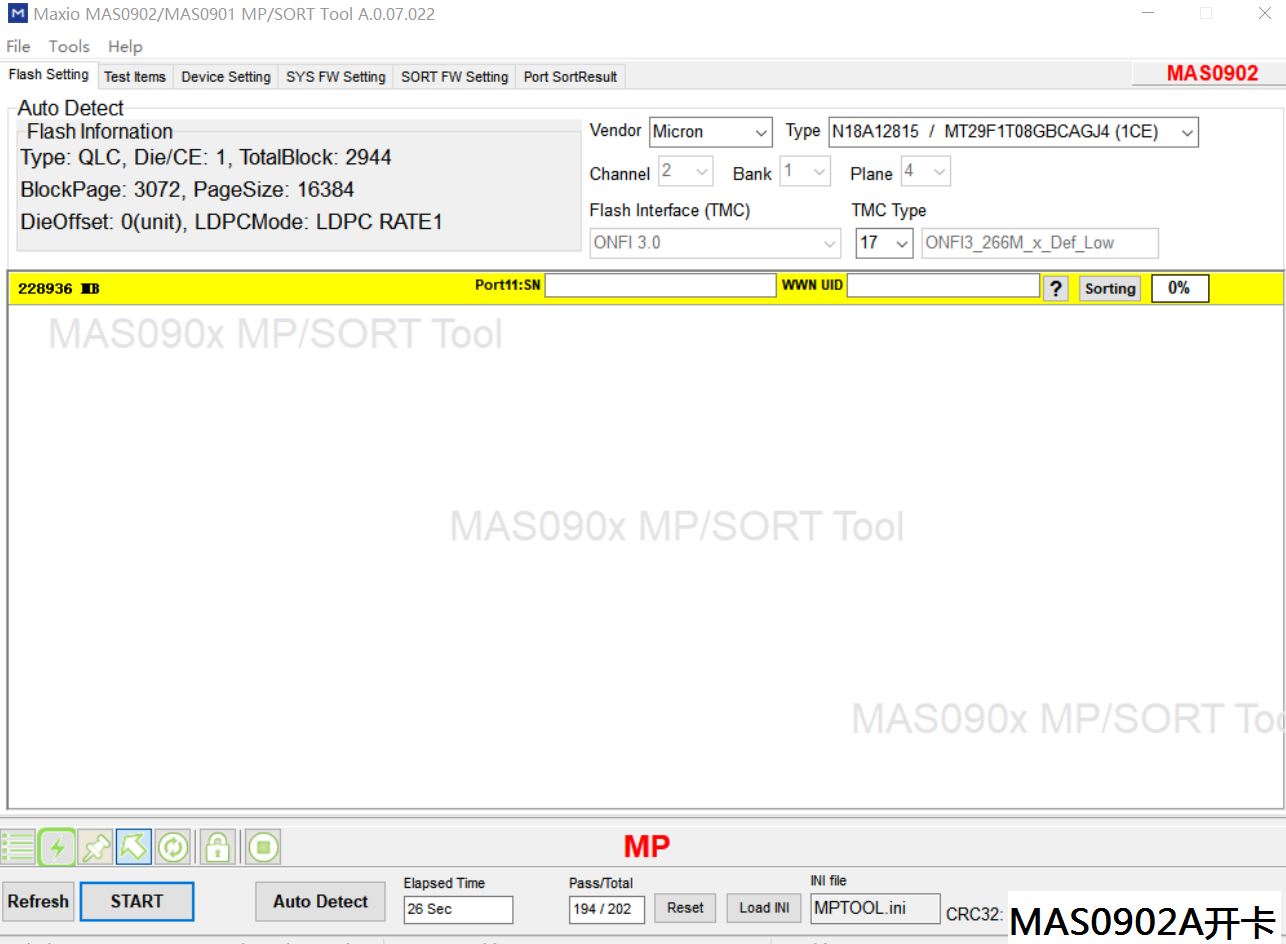Expand the Flash Interface (TMC) dropdown
Image resolution: width=1286 pixels, height=944 pixels.
(716, 243)
